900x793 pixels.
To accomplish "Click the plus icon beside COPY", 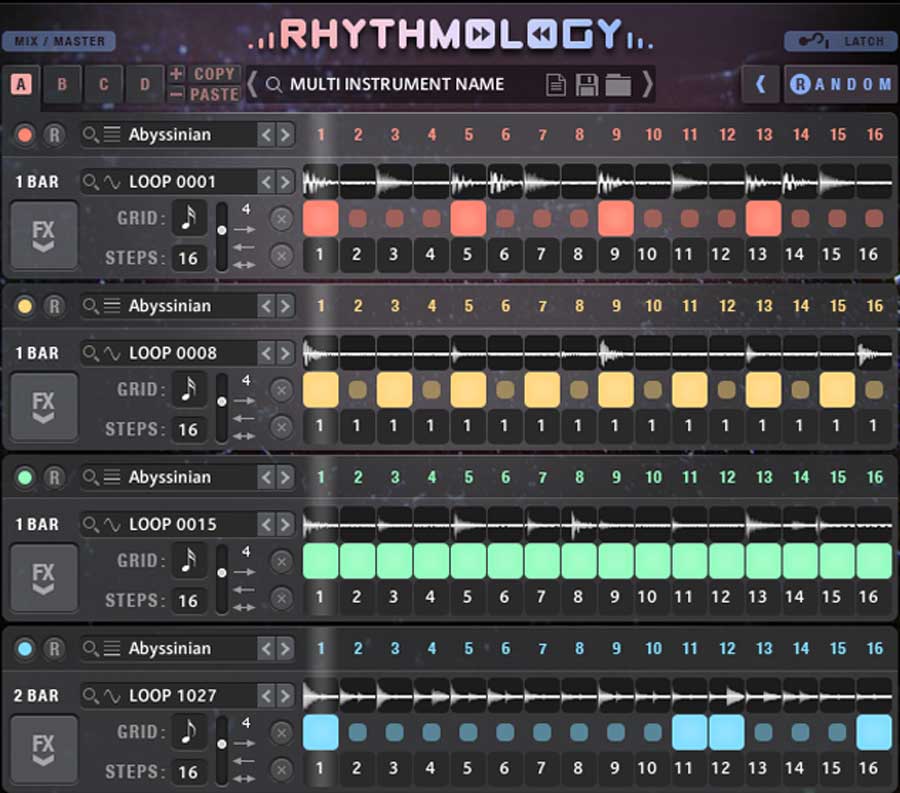I will pos(176,73).
